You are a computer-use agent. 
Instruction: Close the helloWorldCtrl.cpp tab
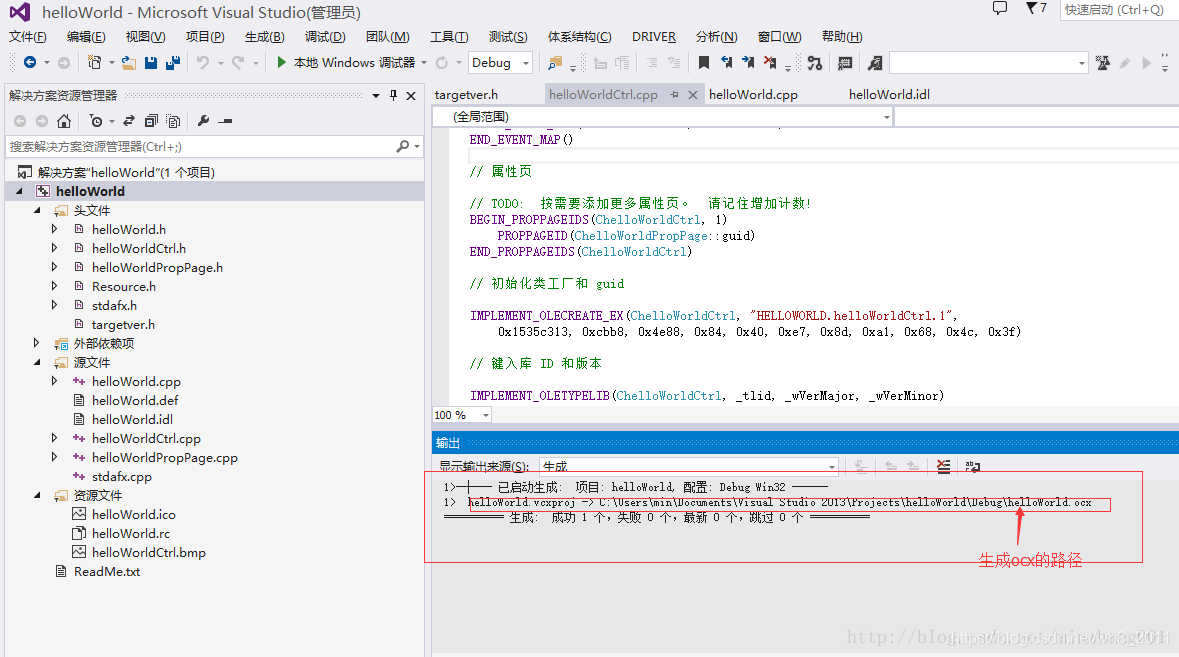coord(693,95)
